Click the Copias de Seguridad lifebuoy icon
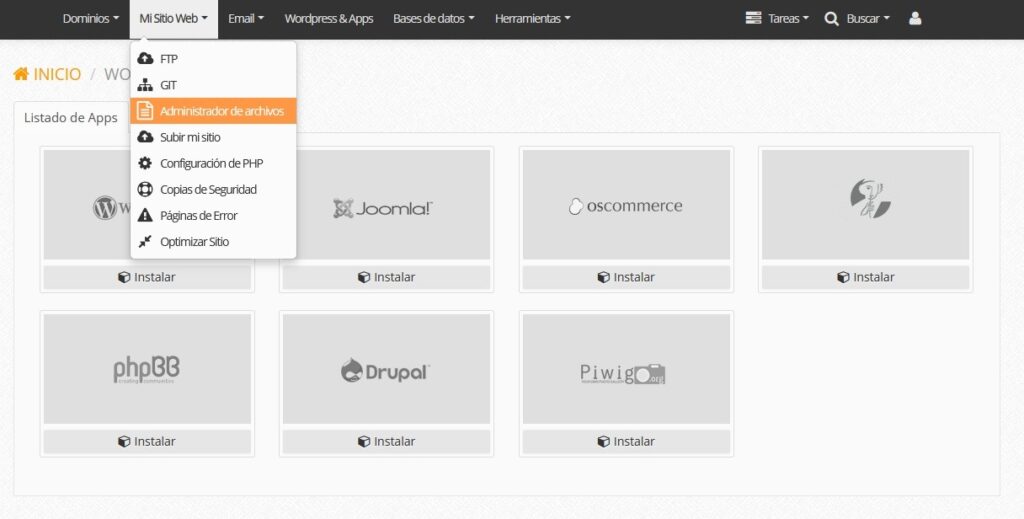The height and width of the screenshot is (519, 1024). (x=145, y=189)
